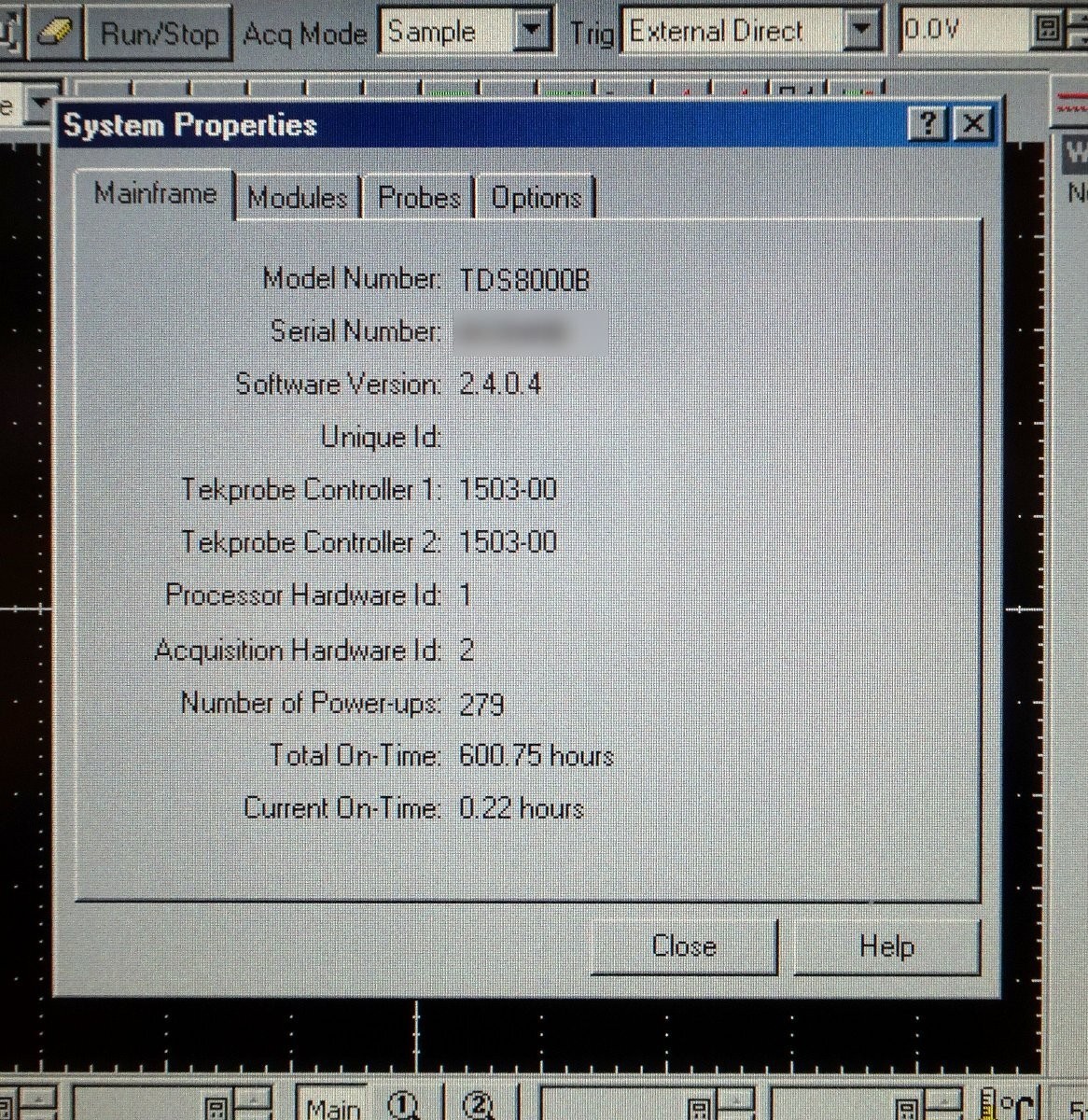Click the question mark help icon in title bar

pos(928,123)
